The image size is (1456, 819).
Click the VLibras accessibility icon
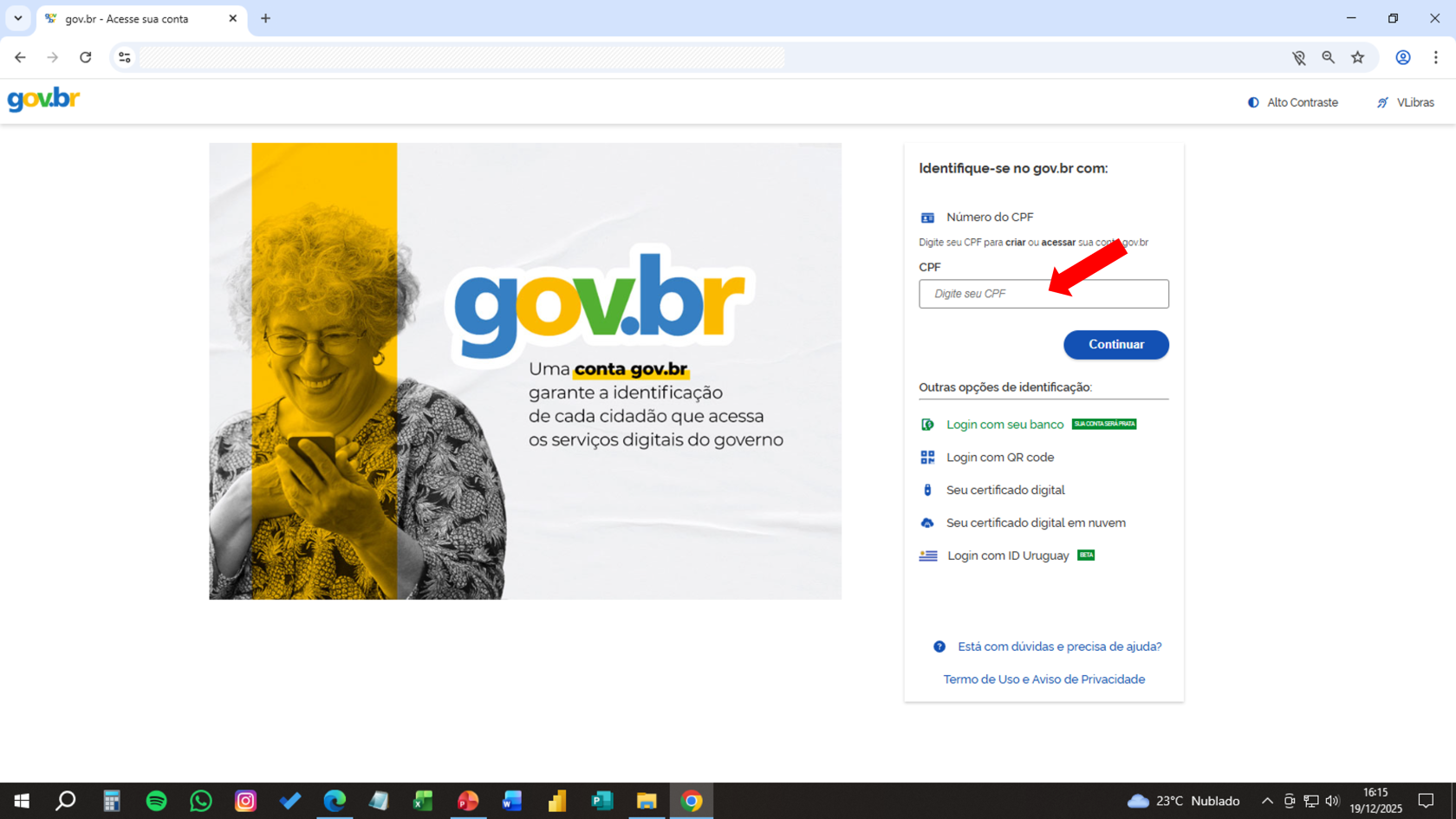tap(1383, 102)
